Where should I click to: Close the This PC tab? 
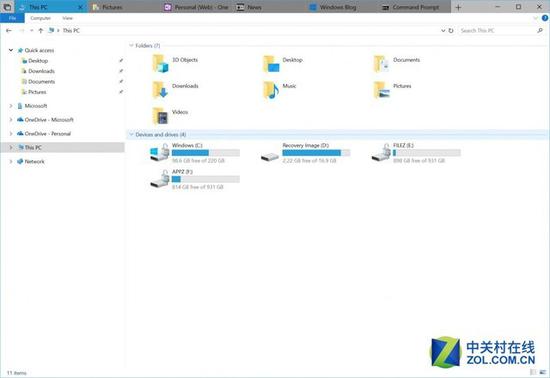coord(80,7)
